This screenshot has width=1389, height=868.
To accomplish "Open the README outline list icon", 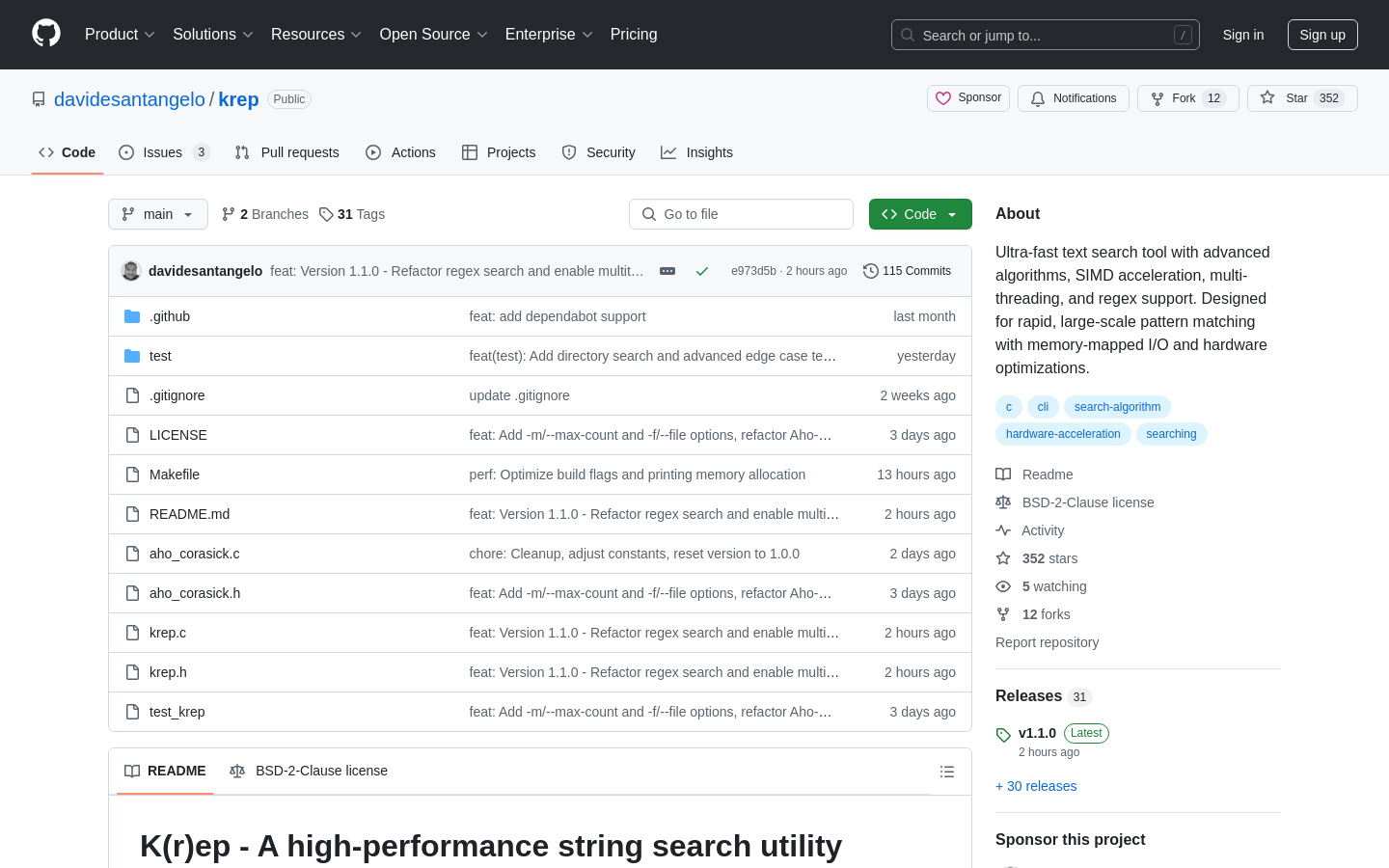I will coord(947,772).
